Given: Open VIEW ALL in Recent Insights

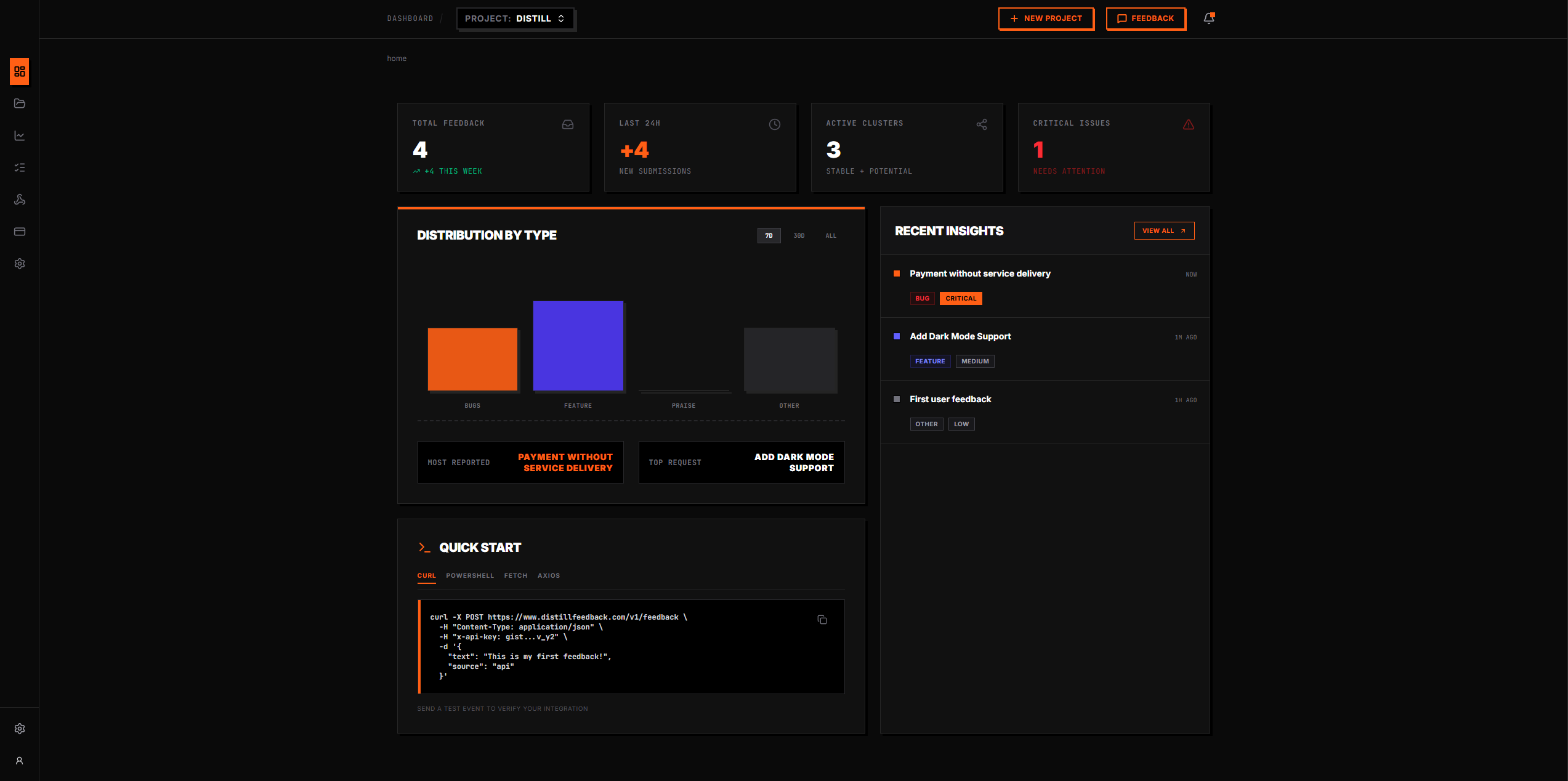Looking at the screenshot, I should 1163,230.
